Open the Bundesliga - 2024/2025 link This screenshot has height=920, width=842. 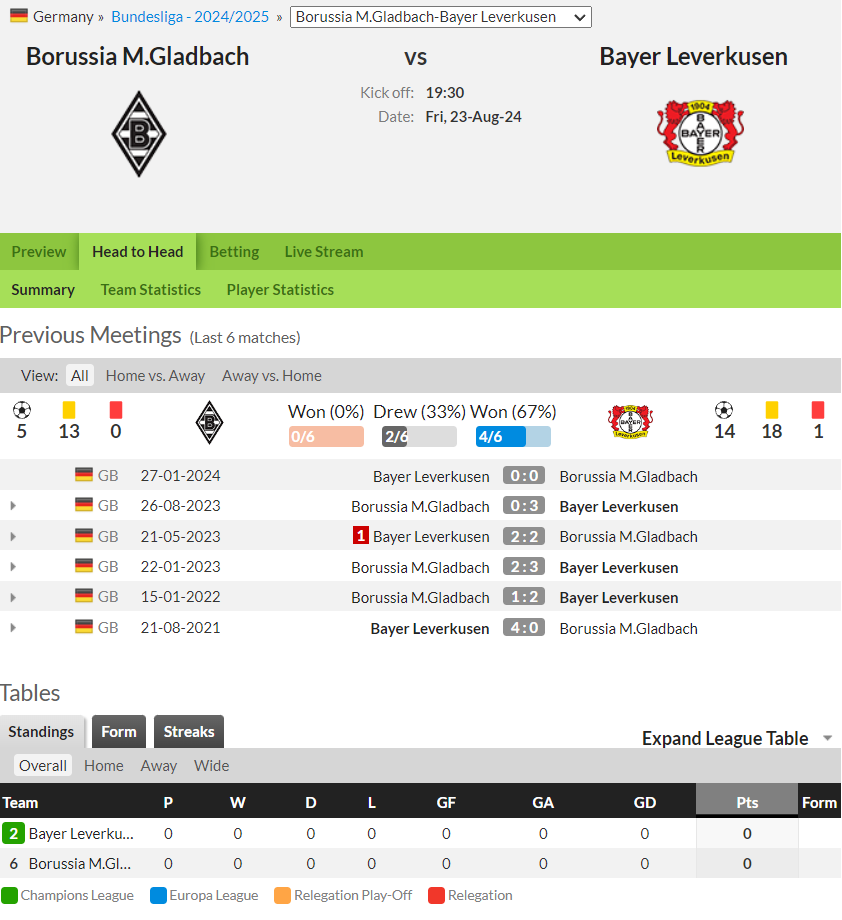point(190,16)
